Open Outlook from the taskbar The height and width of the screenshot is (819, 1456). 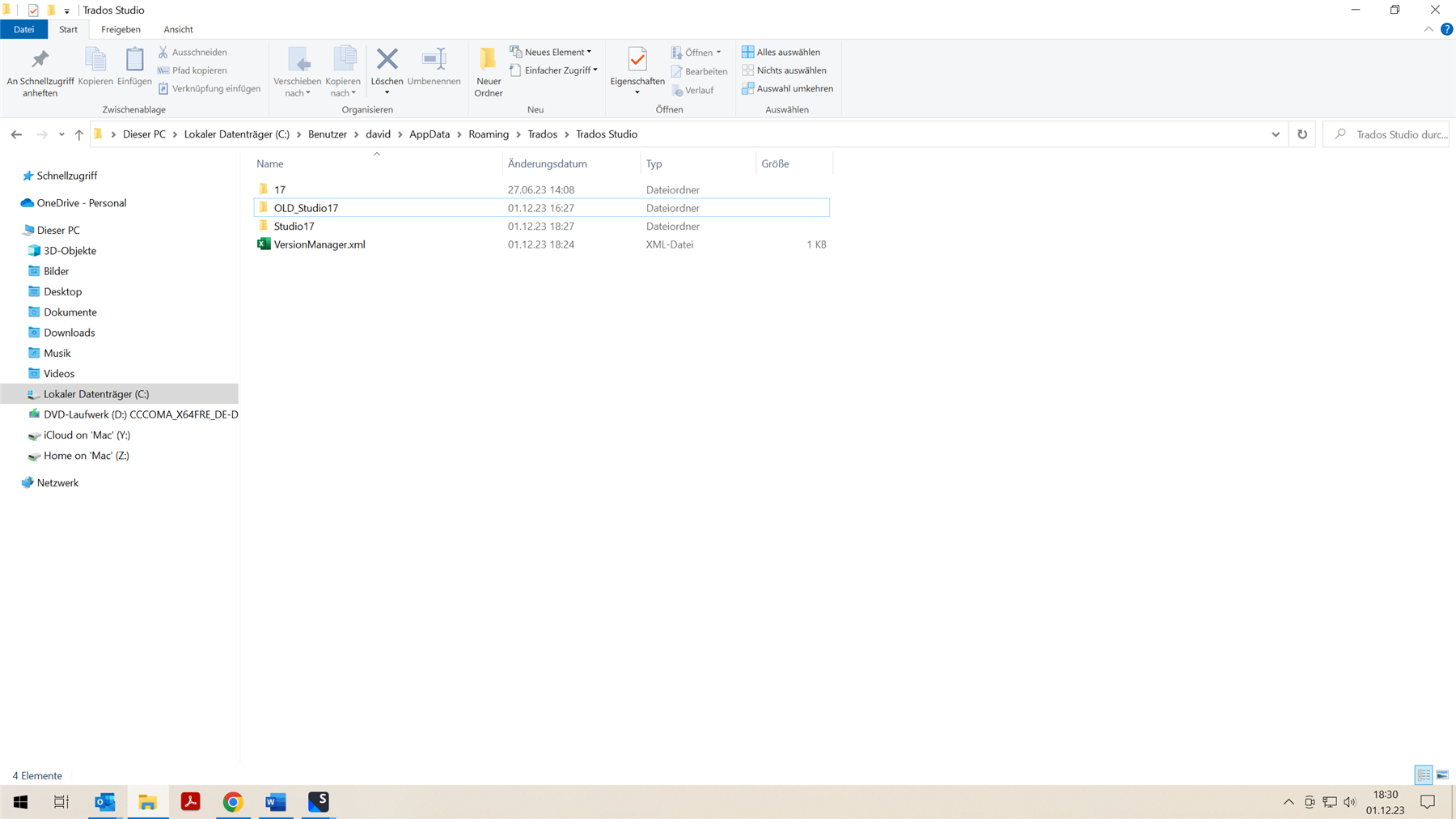(105, 802)
